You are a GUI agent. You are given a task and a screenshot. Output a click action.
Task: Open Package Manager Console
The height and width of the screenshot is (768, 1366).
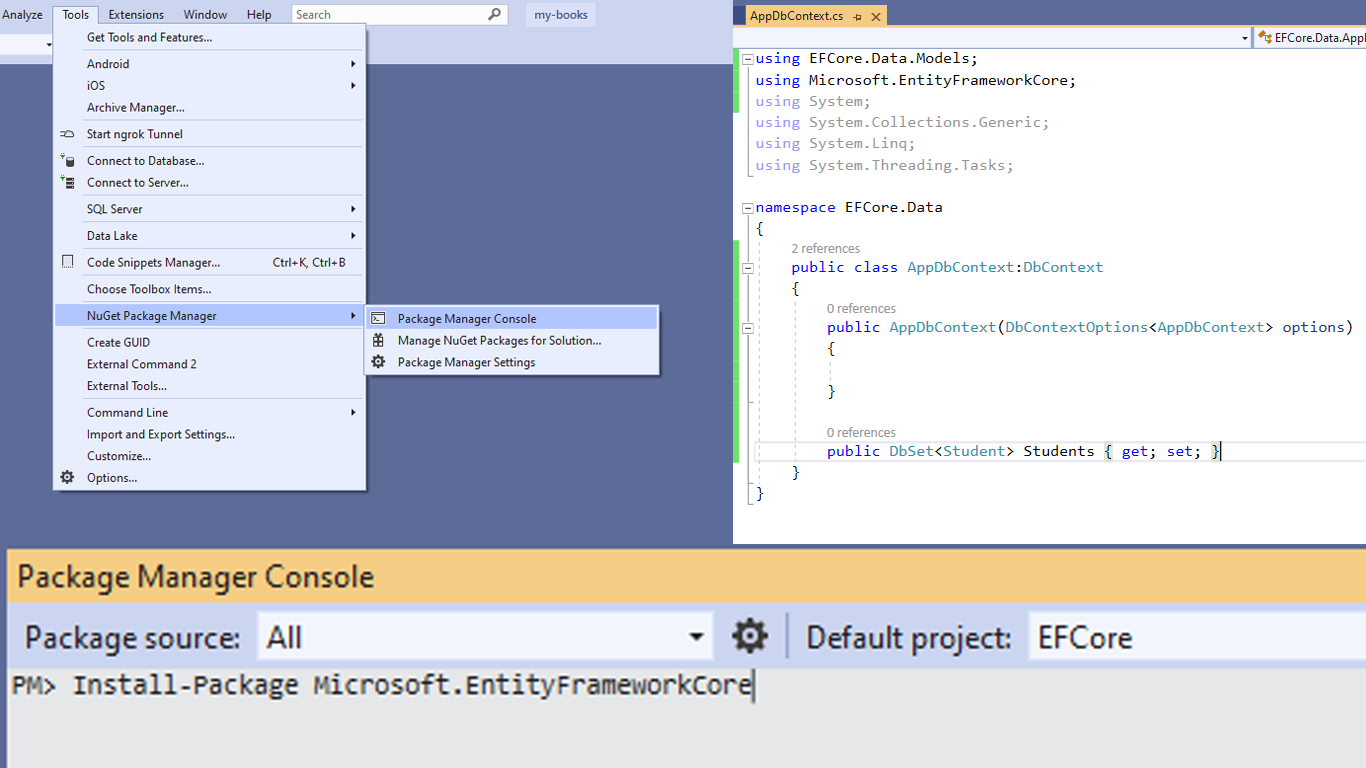tap(512, 318)
